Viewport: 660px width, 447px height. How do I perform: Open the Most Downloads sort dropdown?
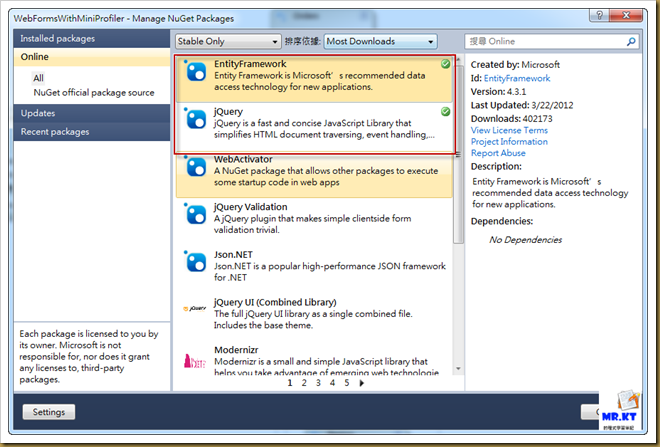(x=381, y=41)
